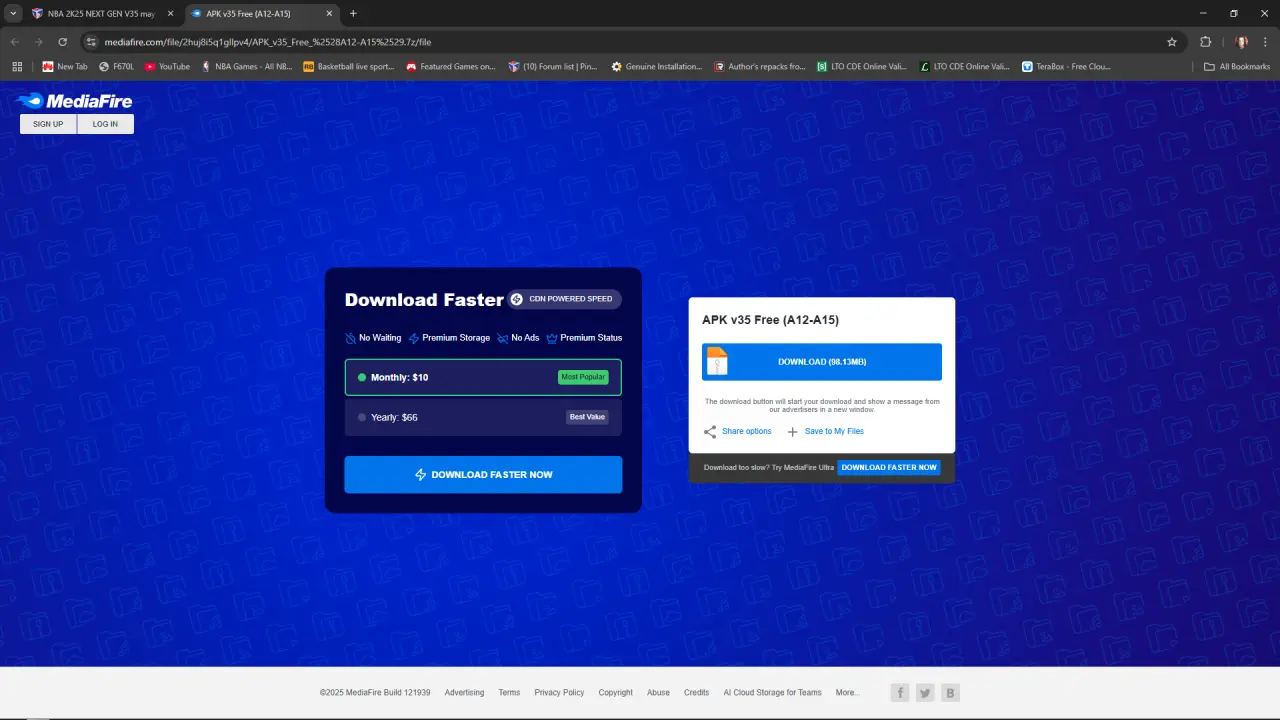Open the TeraBox Free Cloud bookmark
Image resolution: width=1280 pixels, height=720 pixels.
click(1066, 67)
